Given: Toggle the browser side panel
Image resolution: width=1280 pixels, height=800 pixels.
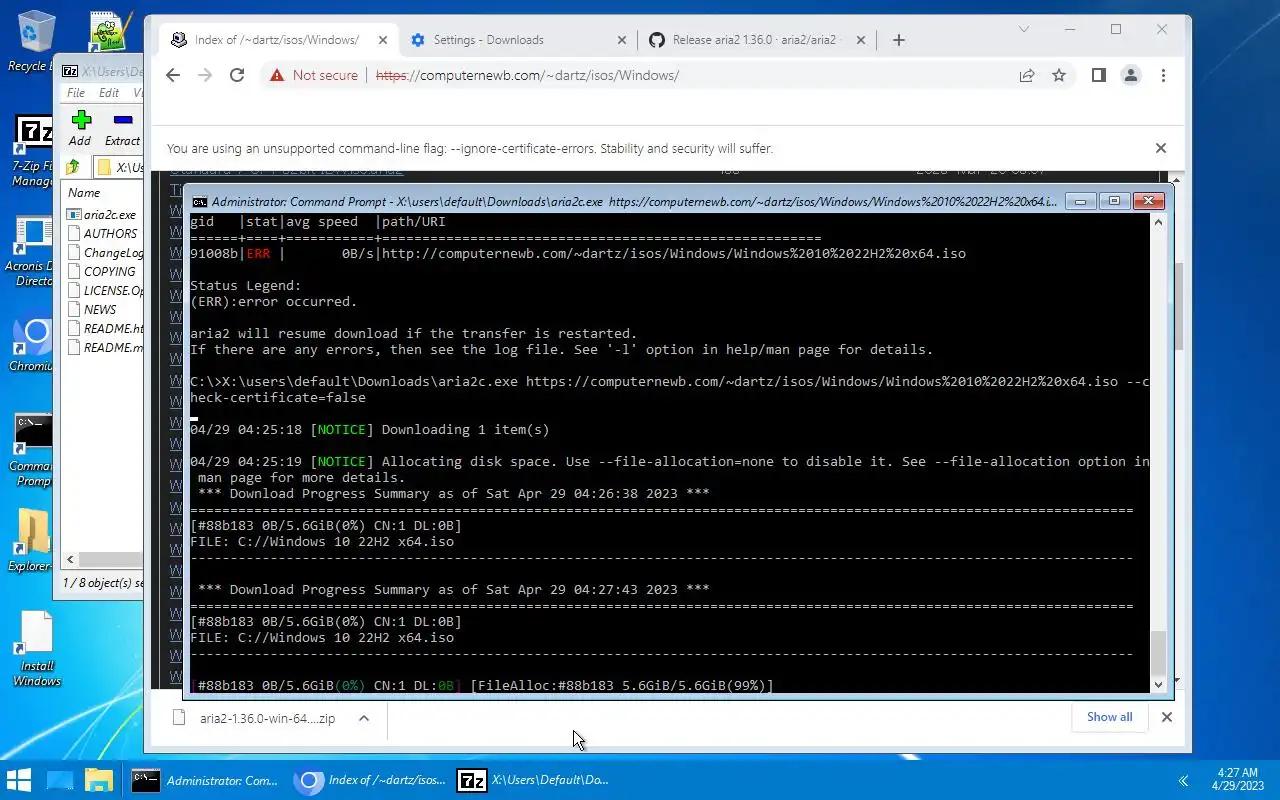Looking at the screenshot, I should click(1098, 75).
